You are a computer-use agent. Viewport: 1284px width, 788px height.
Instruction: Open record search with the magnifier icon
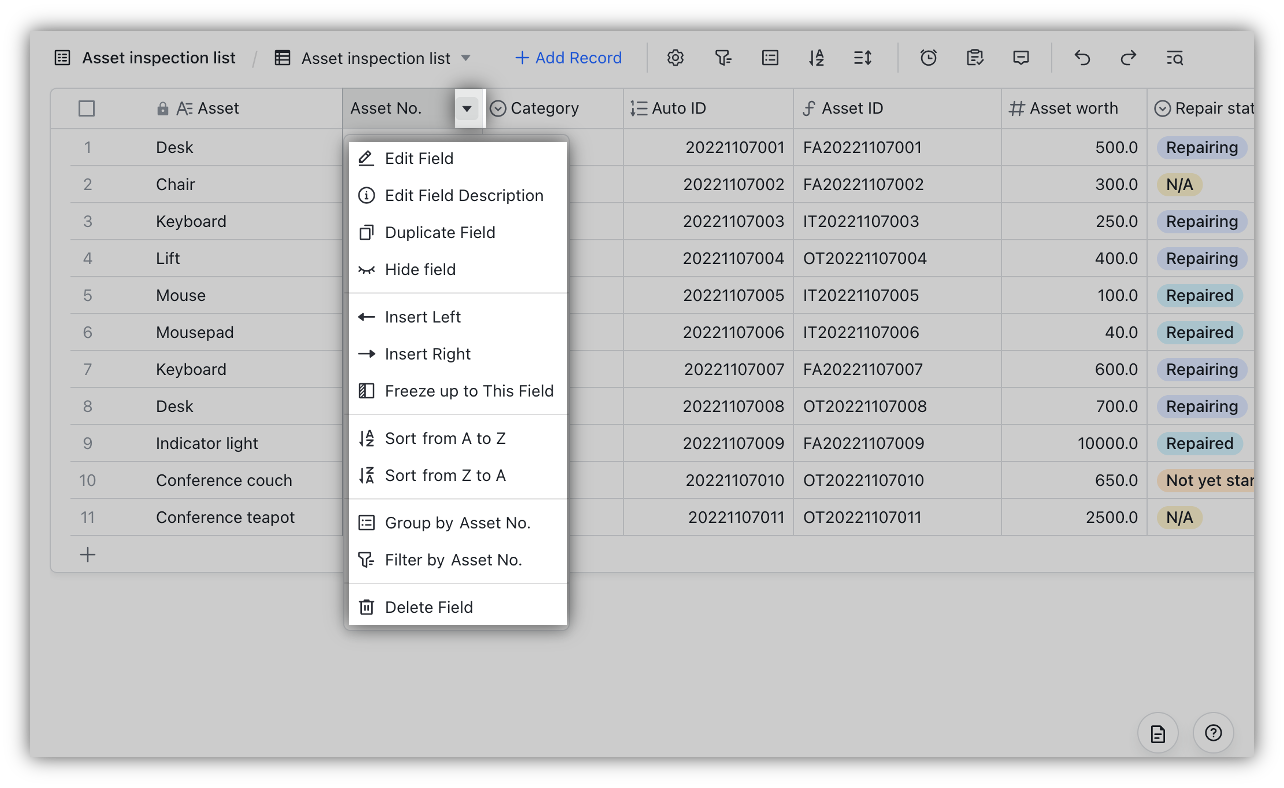point(1174,57)
